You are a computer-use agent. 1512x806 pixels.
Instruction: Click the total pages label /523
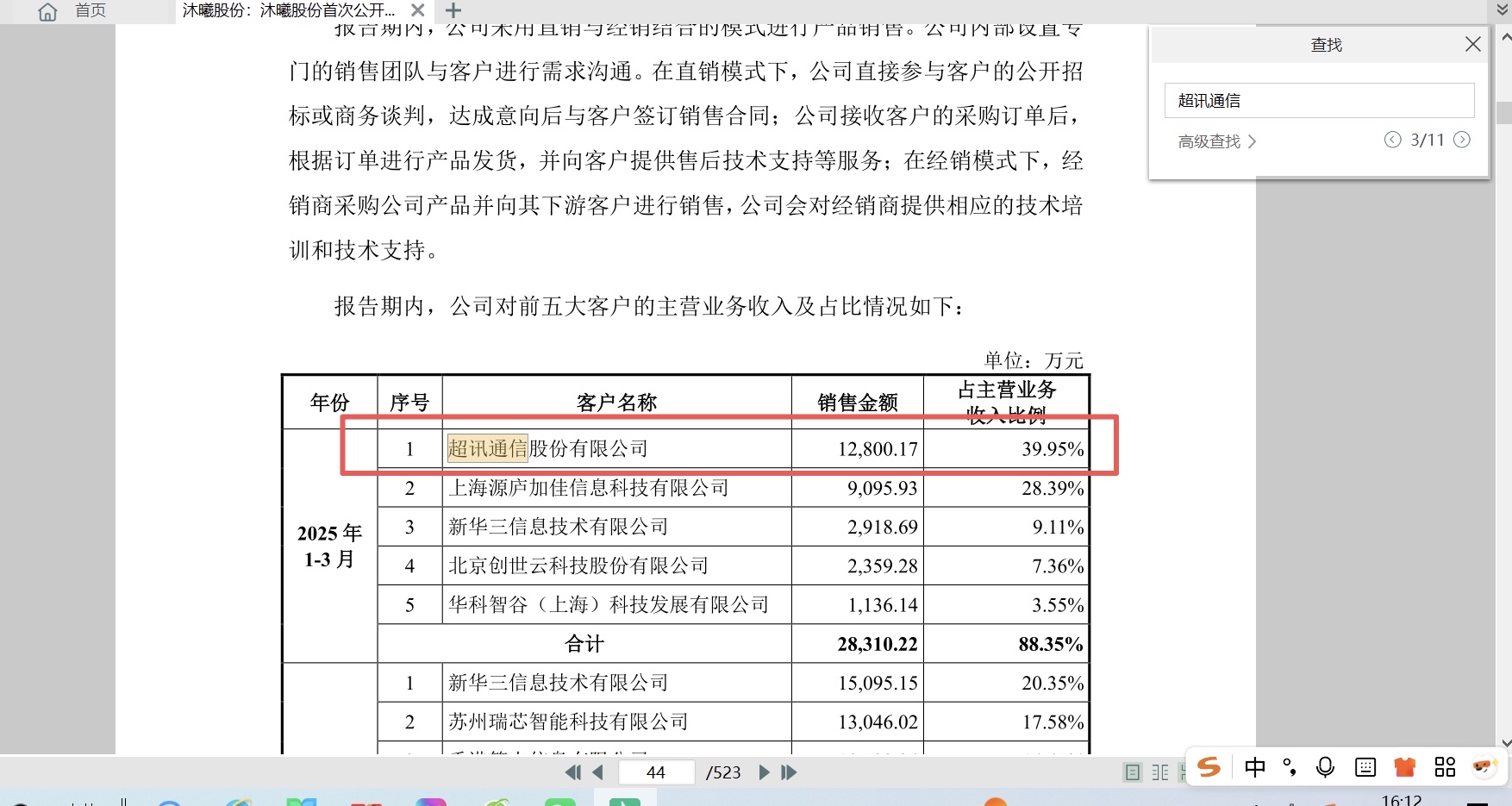723,772
